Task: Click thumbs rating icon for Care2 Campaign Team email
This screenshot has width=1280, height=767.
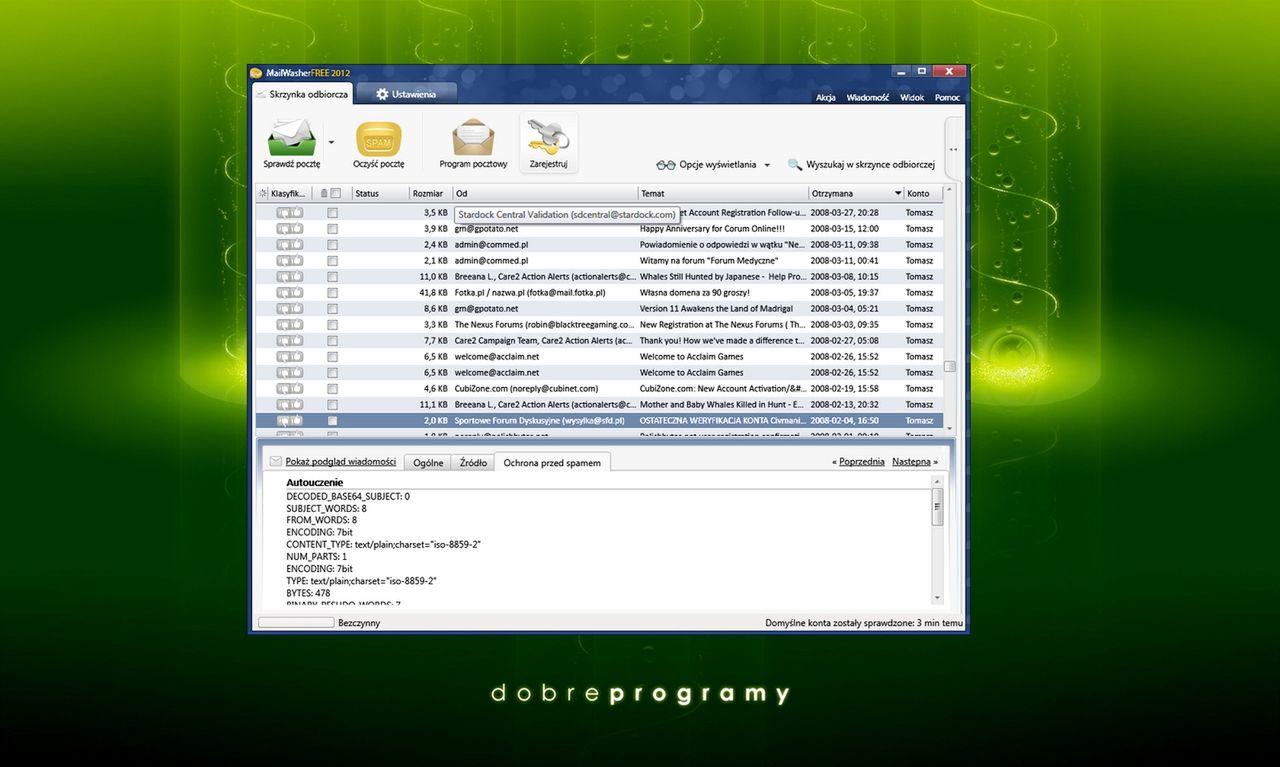Action: point(290,341)
